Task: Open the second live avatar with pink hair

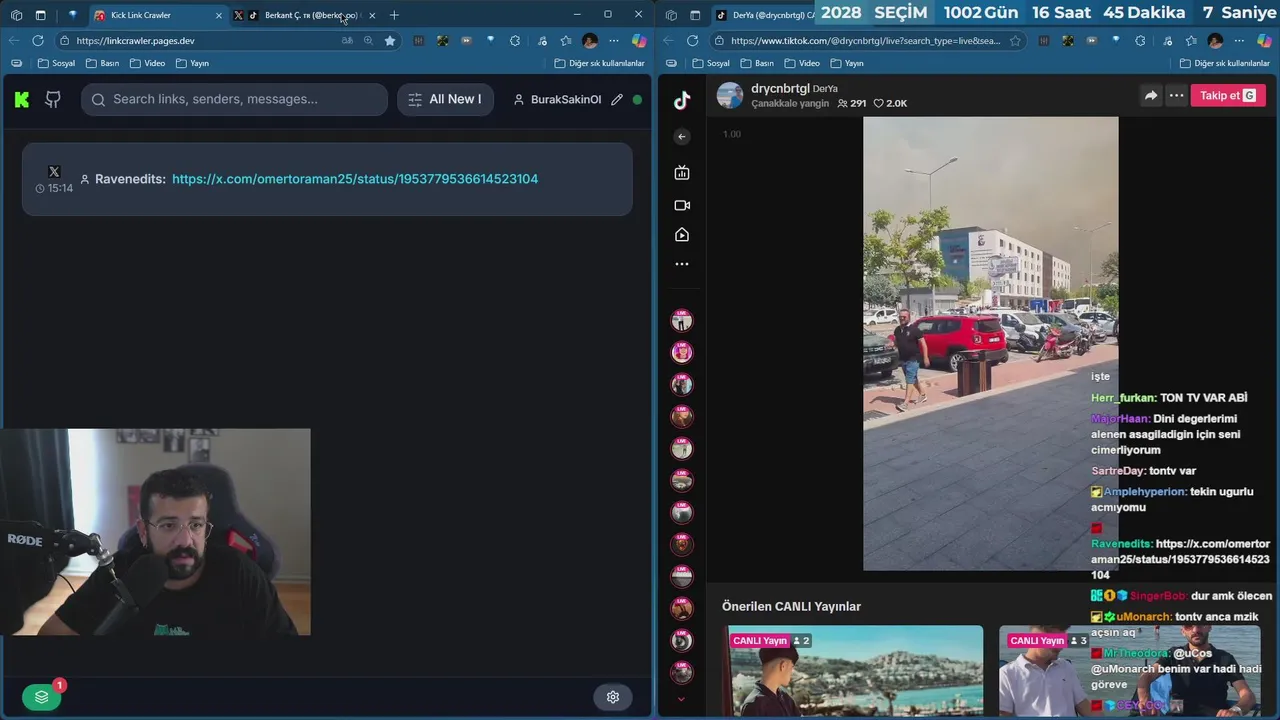Action: coord(682,352)
